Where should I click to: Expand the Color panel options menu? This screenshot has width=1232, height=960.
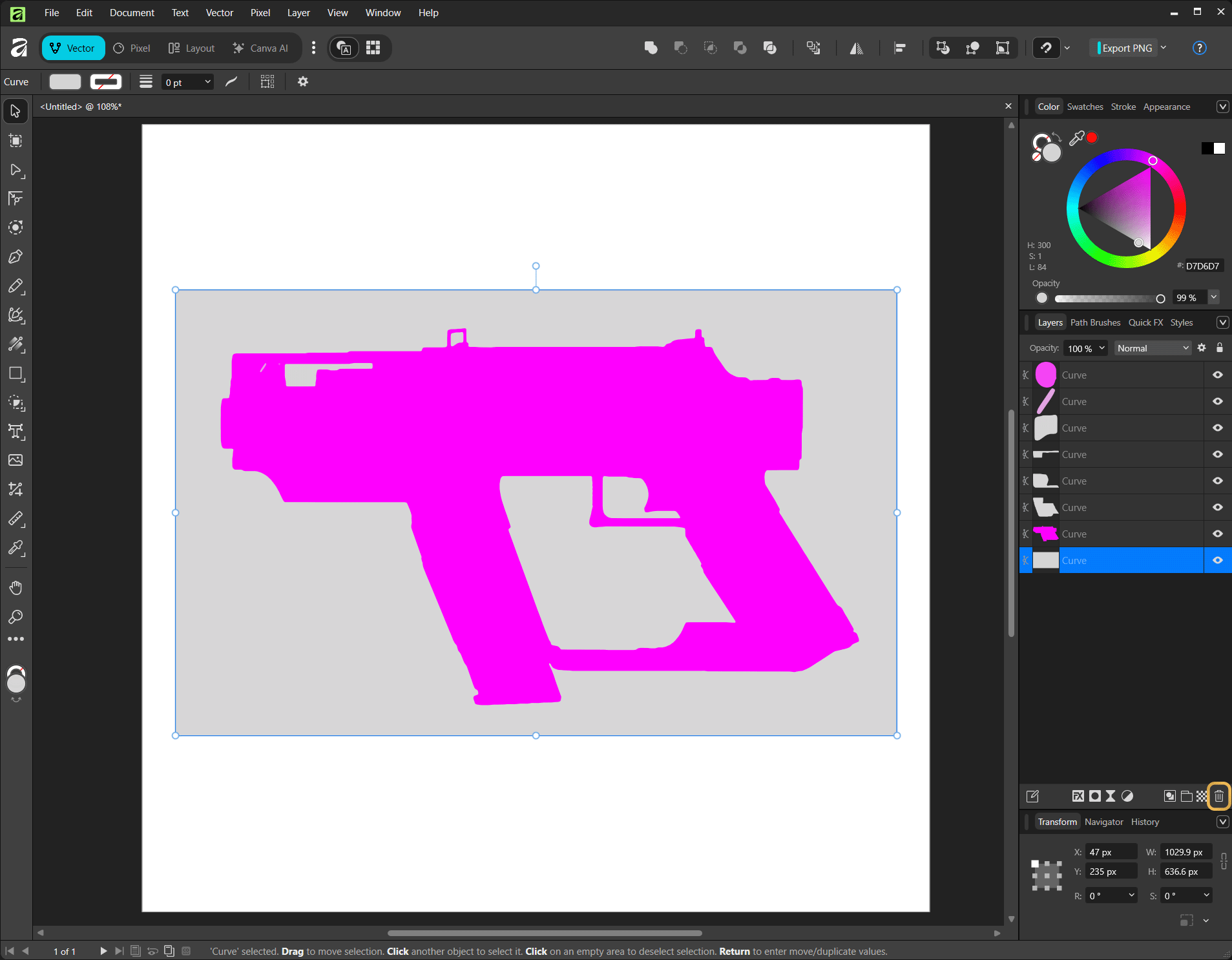pyautogui.click(x=1222, y=107)
